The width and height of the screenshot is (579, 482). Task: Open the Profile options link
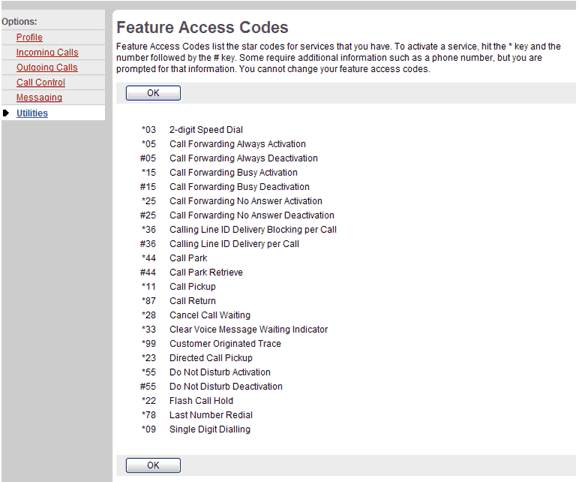click(29, 37)
